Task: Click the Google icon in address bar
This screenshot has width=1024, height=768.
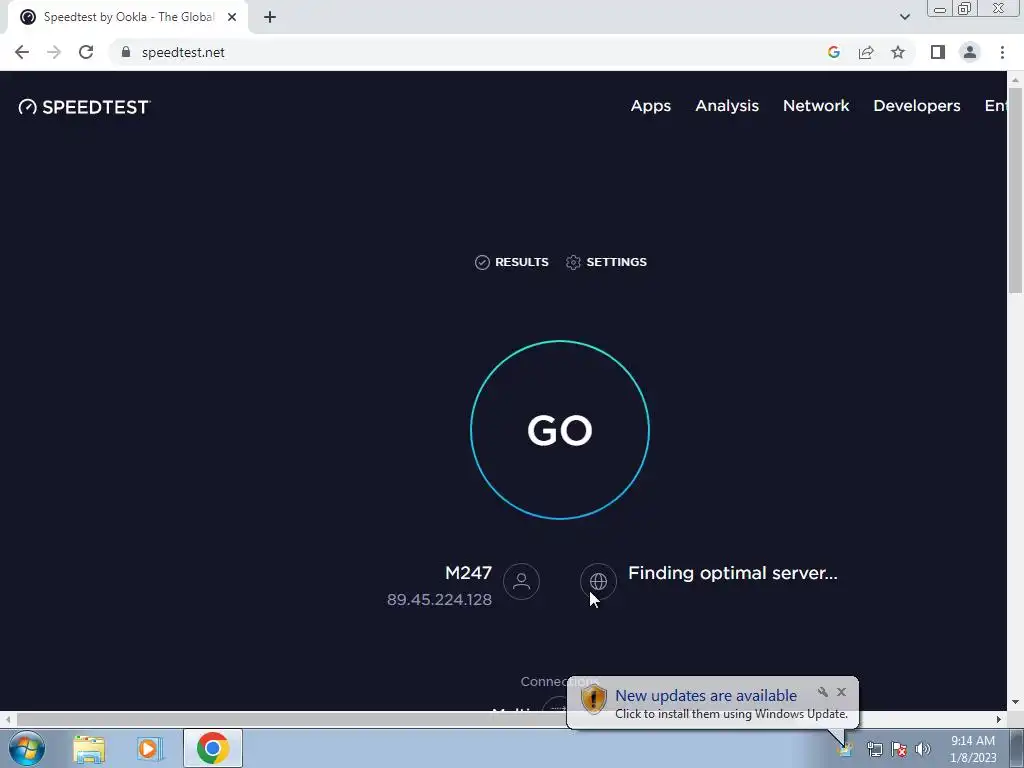Action: (834, 52)
